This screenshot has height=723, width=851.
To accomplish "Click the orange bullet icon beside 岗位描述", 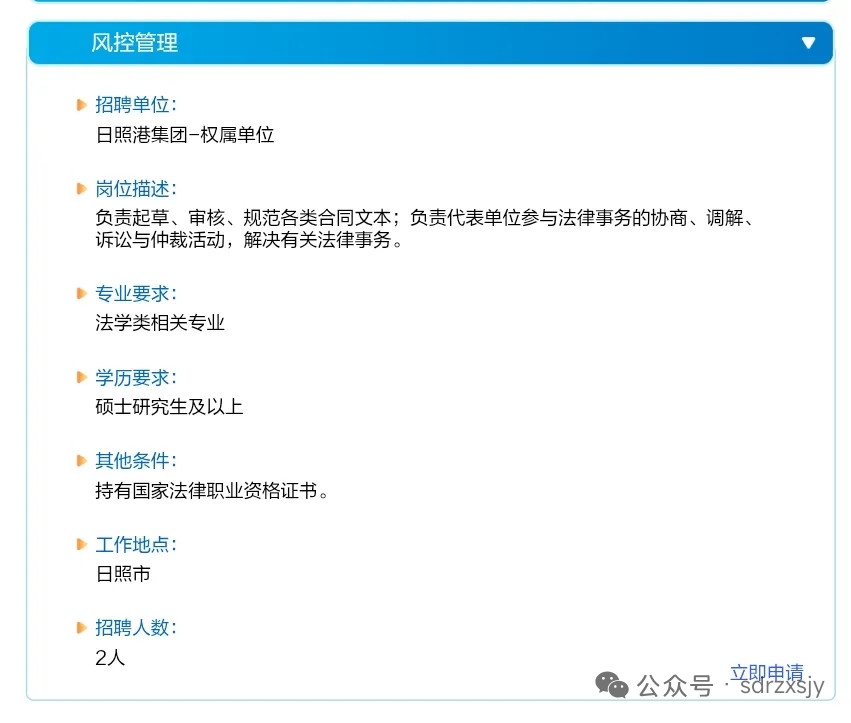I will click(x=82, y=189).
